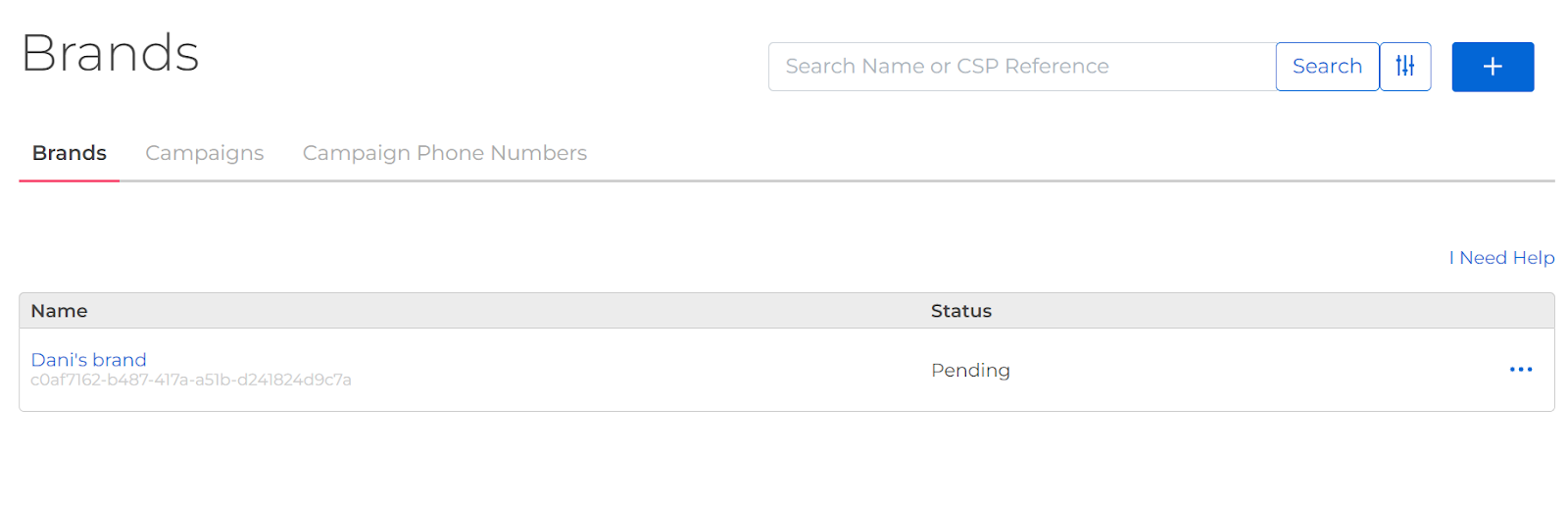Click the Search button
Image resolution: width=1568 pixels, height=509 pixels.
point(1327,67)
